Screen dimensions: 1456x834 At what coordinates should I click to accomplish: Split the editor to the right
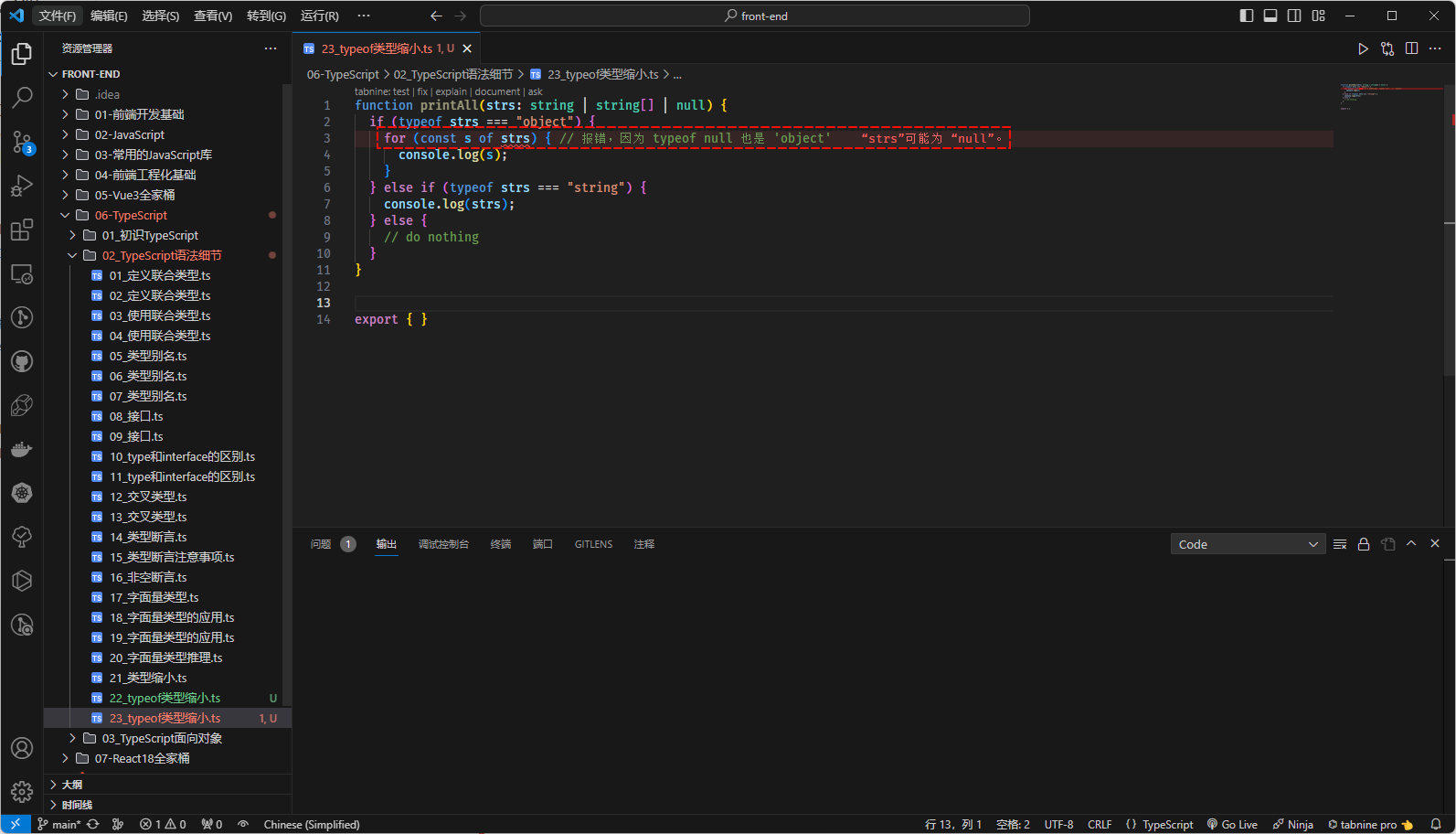[1411, 48]
